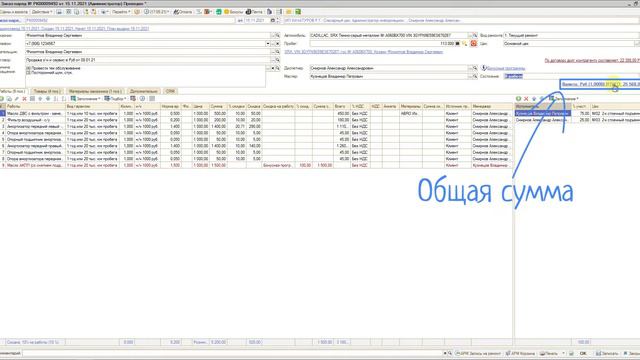Image resolution: width=640 pixels, height=360 pixels.
Task: Click the red delete icon in the performers toolbar
Action: click(x=526, y=99)
